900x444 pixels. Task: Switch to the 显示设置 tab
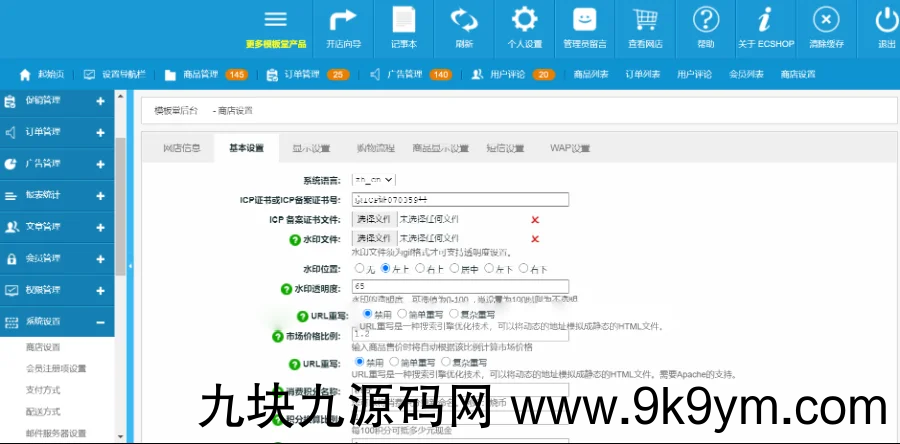click(311, 148)
